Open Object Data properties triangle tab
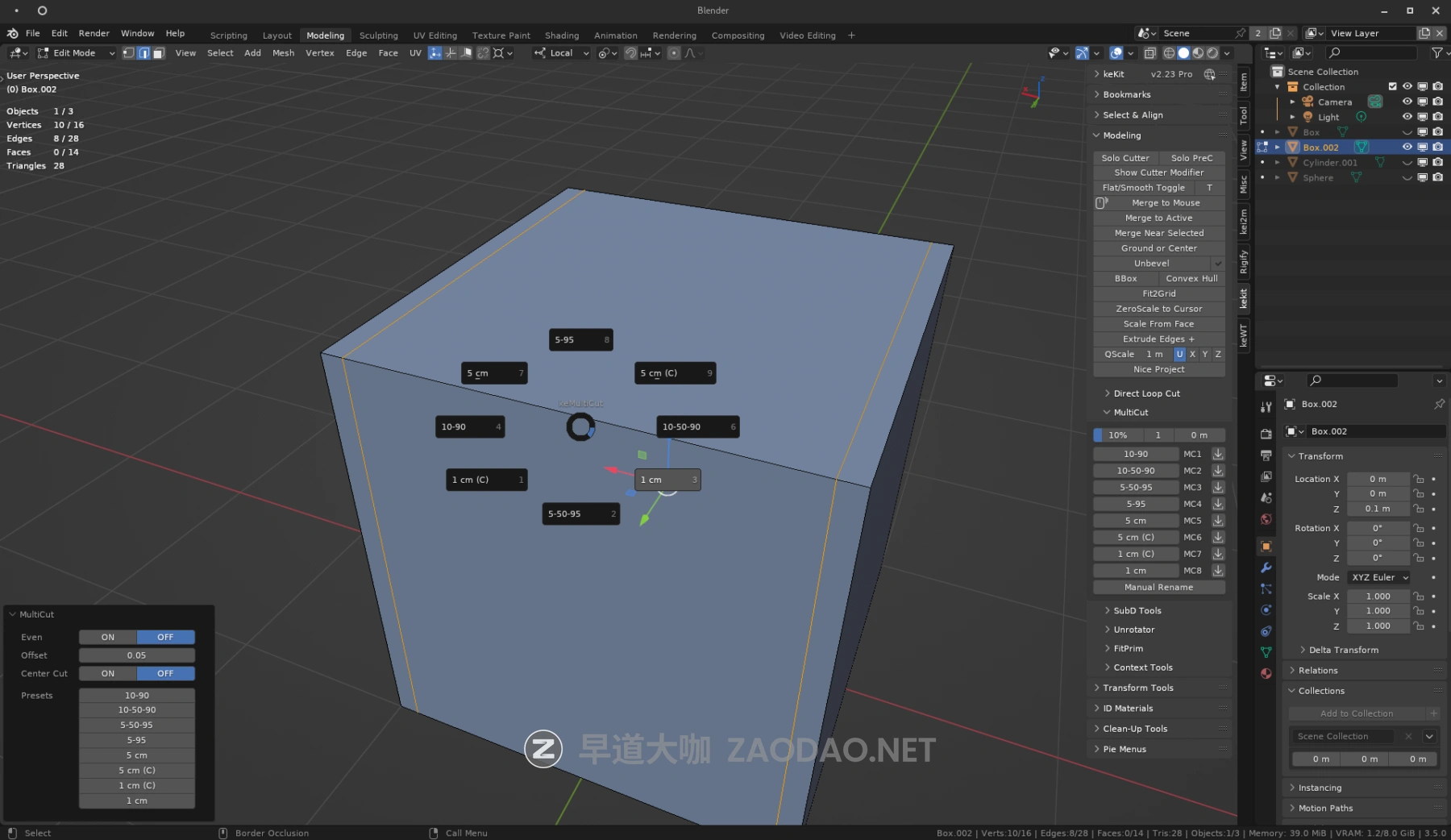Image resolution: width=1451 pixels, height=840 pixels. (1266, 652)
